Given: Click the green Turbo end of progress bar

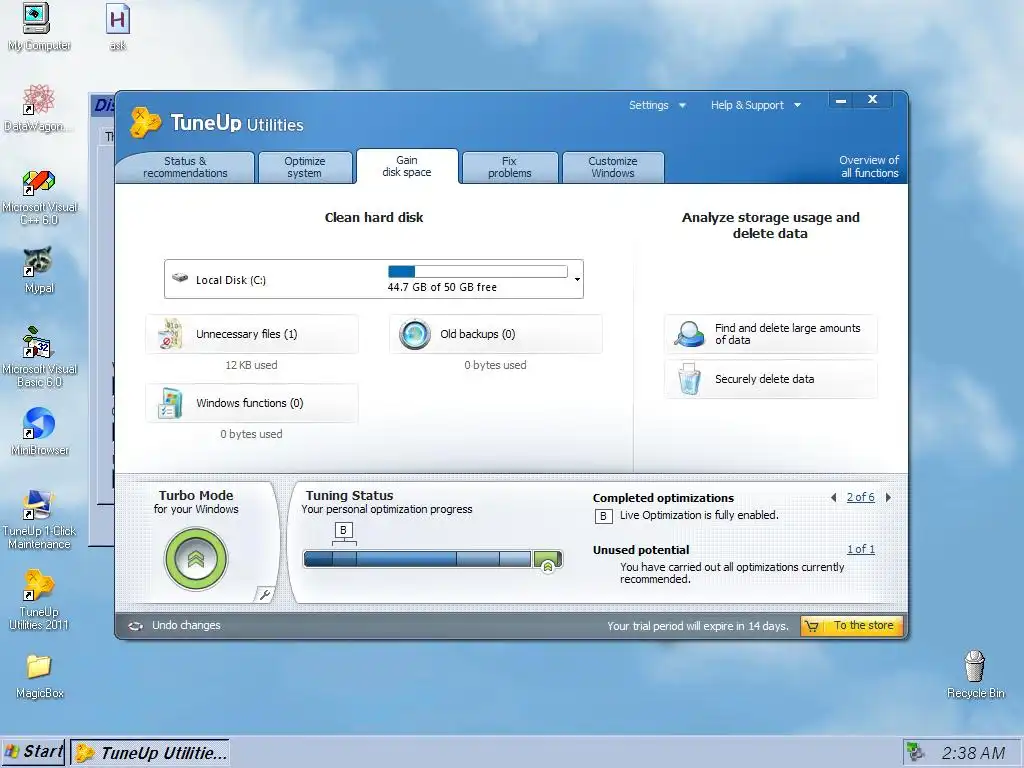Looking at the screenshot, I should 547,560.
